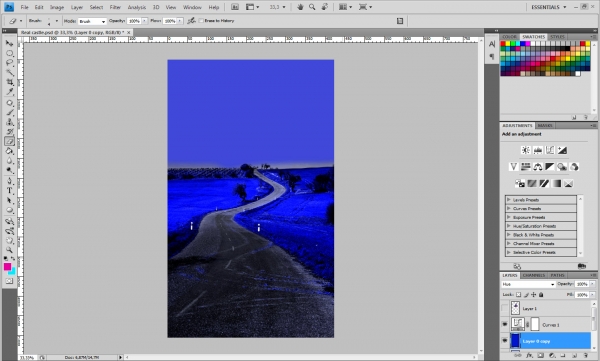Select the Crop tool
The height and width of the screenshot is (361, 600).
(x=9, y=82)
